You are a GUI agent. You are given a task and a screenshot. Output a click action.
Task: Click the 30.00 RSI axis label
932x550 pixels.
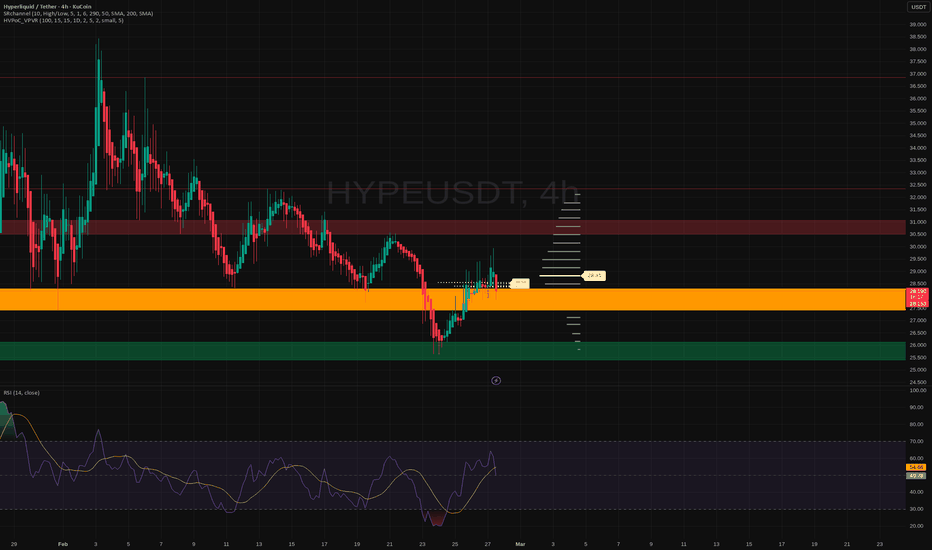tap(917, 509)
